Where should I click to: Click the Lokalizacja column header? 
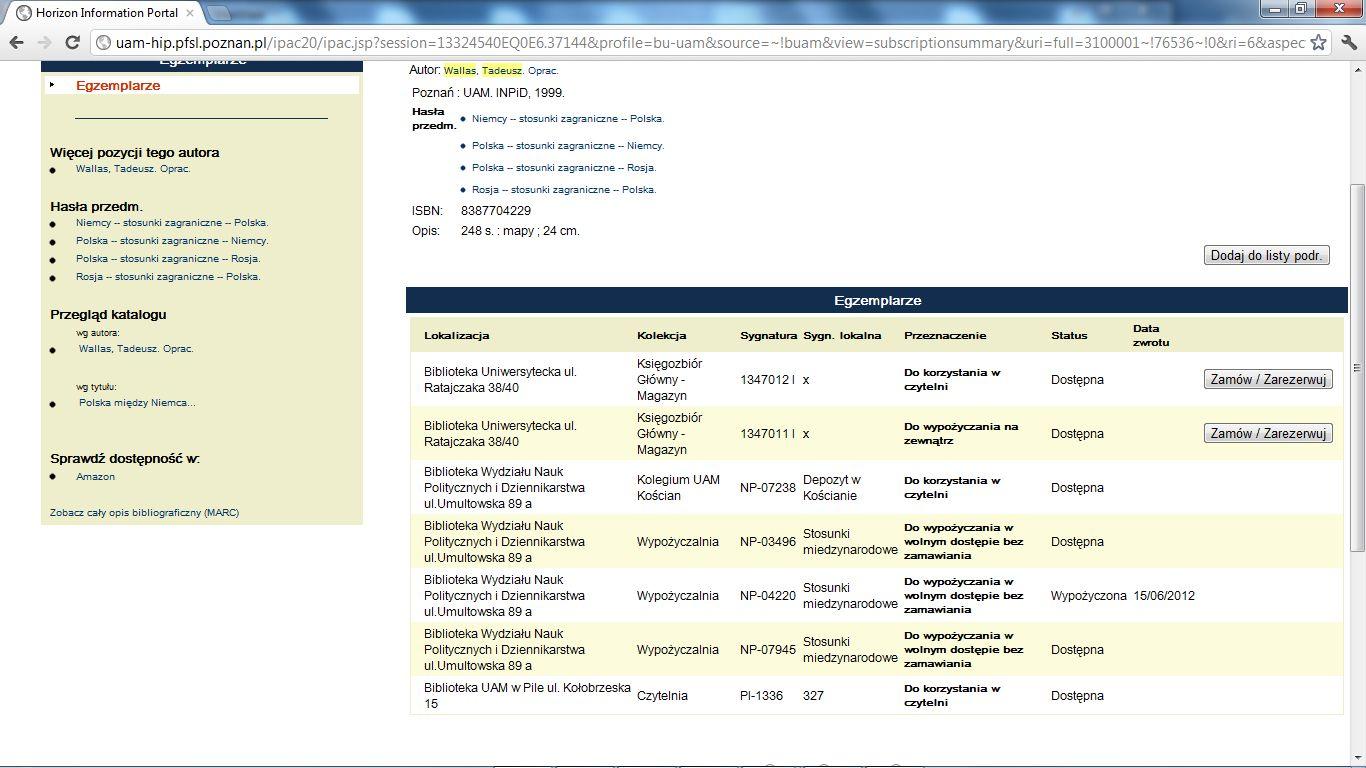456,335
